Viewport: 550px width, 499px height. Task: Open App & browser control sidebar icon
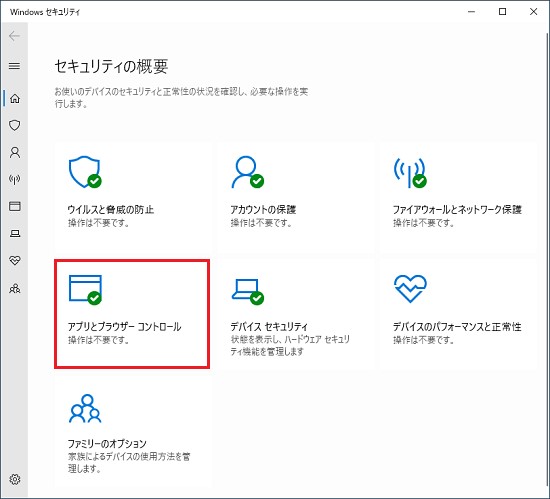coord(14,206)
